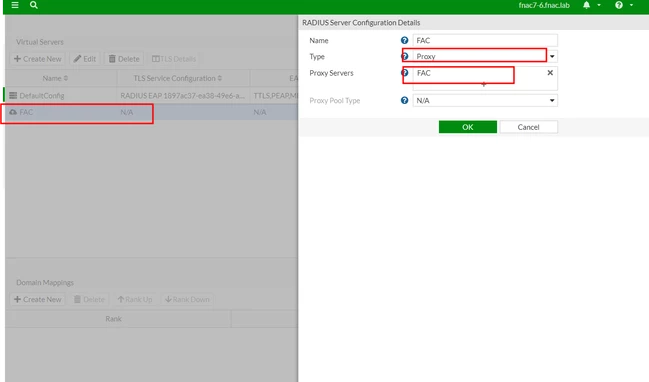Click the search magnifier icon
This screenshot has width=649, height=382.
click(x=34, y=5)
